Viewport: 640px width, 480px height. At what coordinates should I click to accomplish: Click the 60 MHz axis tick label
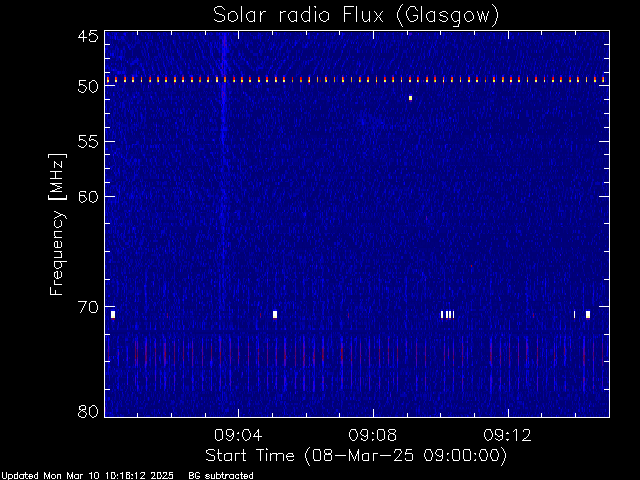pos(88,196)
